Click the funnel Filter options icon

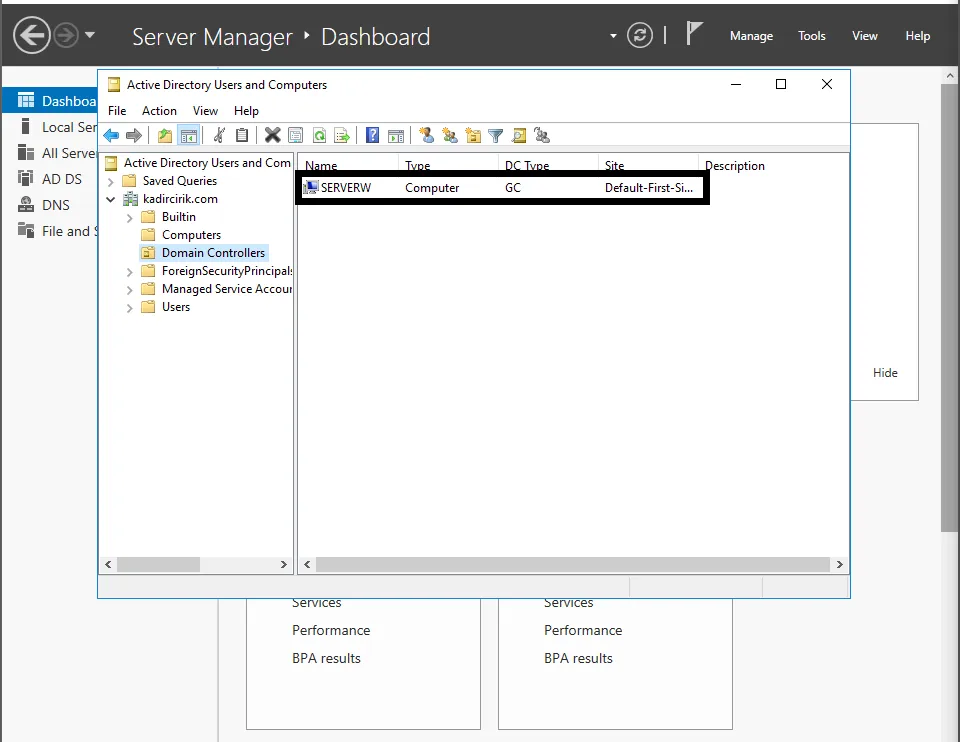[496, 136]
